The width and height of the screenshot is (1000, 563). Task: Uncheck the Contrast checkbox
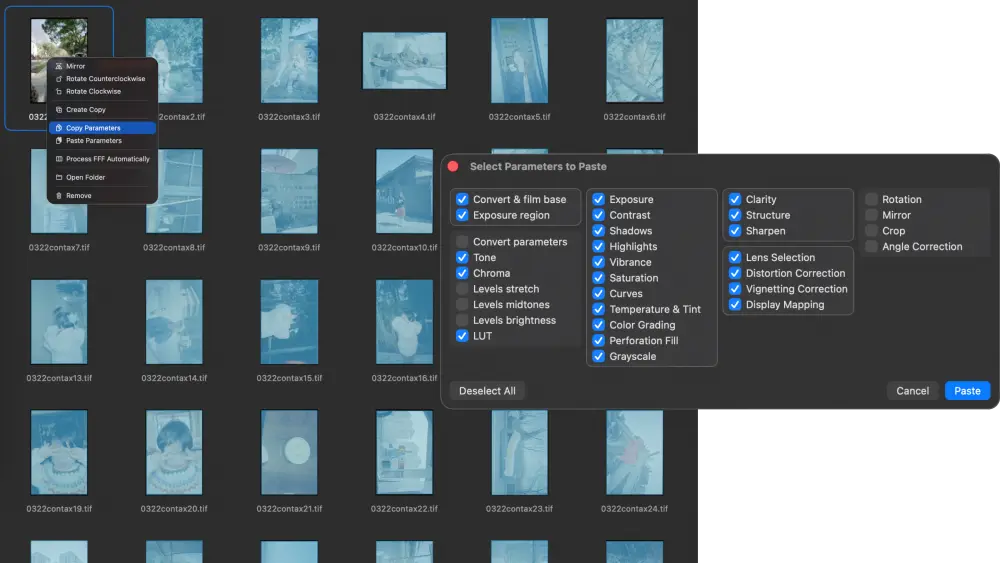(x=599, y=216)
